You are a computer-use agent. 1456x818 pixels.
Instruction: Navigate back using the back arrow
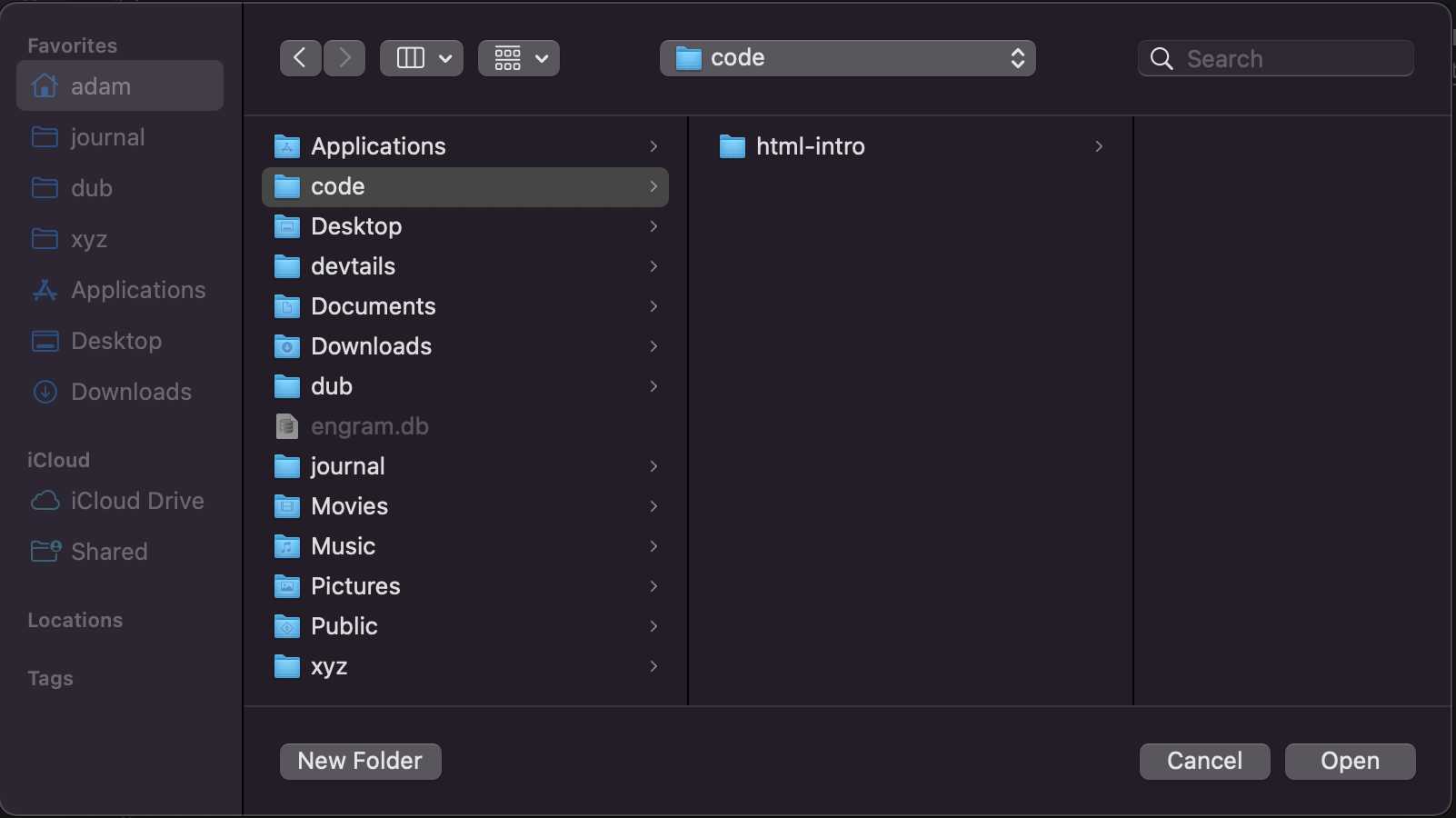tap(300, 57)
